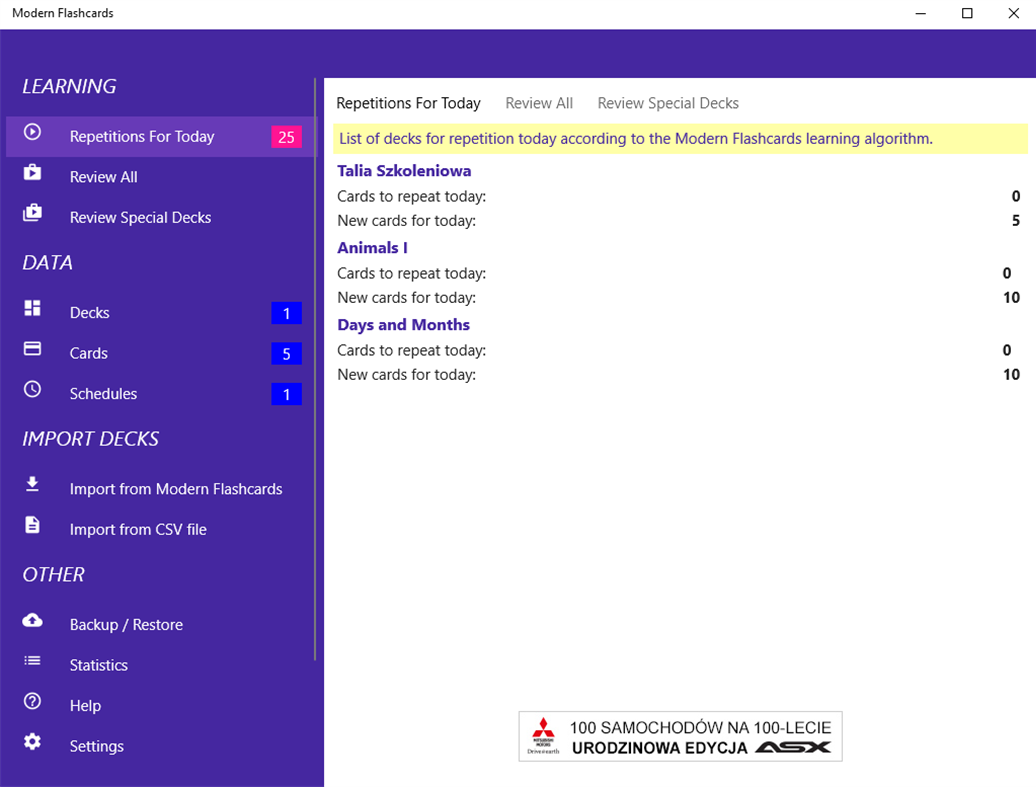Switch to the Review All tab
Screen dimensions: 1036x787
coord(539,103)
